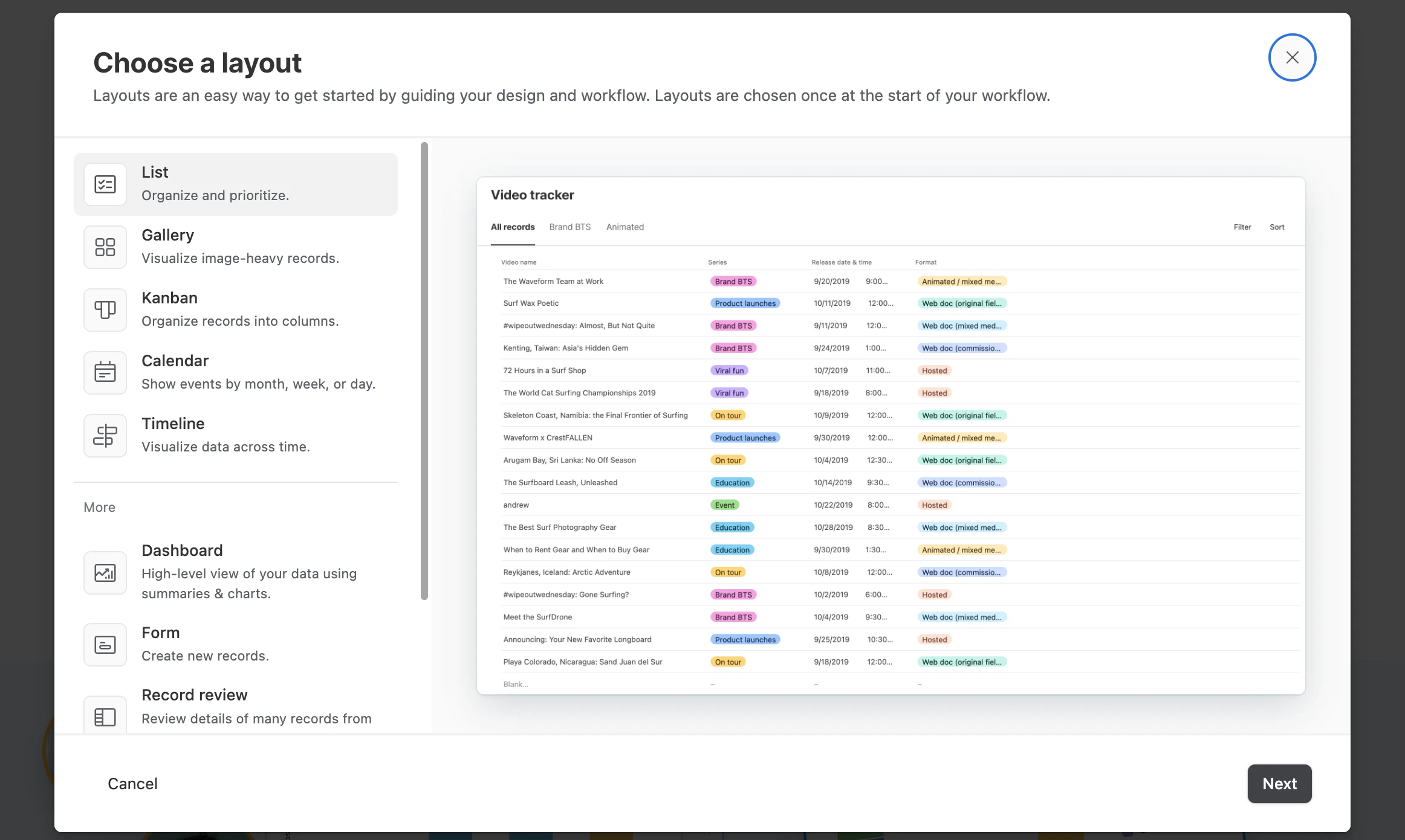This screenshot has width=1405, height=840.
Task: Click Filter in the Video tracker preview
Action: [x=1242, y=227]
